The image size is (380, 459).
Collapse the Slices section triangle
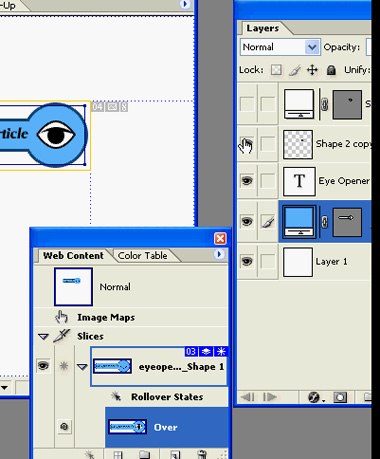[43, 337]
